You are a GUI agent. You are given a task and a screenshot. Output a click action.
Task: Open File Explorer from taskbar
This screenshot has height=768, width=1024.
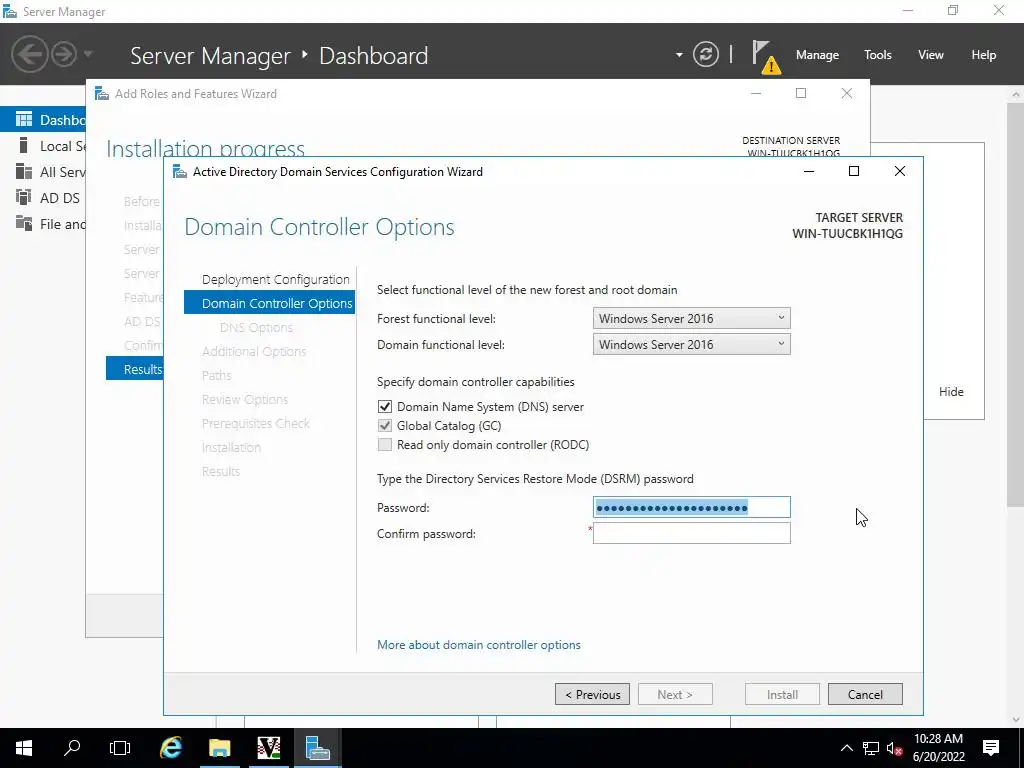click(x=219, y=748)
